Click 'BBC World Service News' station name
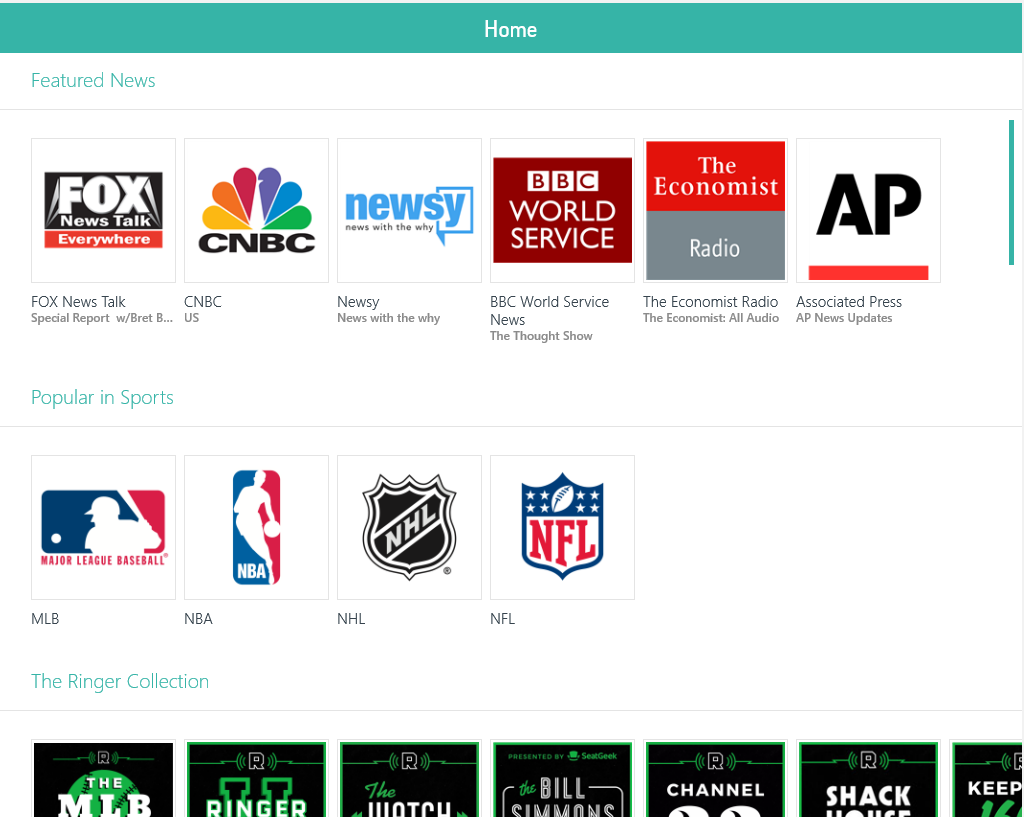This screenshot has height=817, width=1024. click(549, 311)
